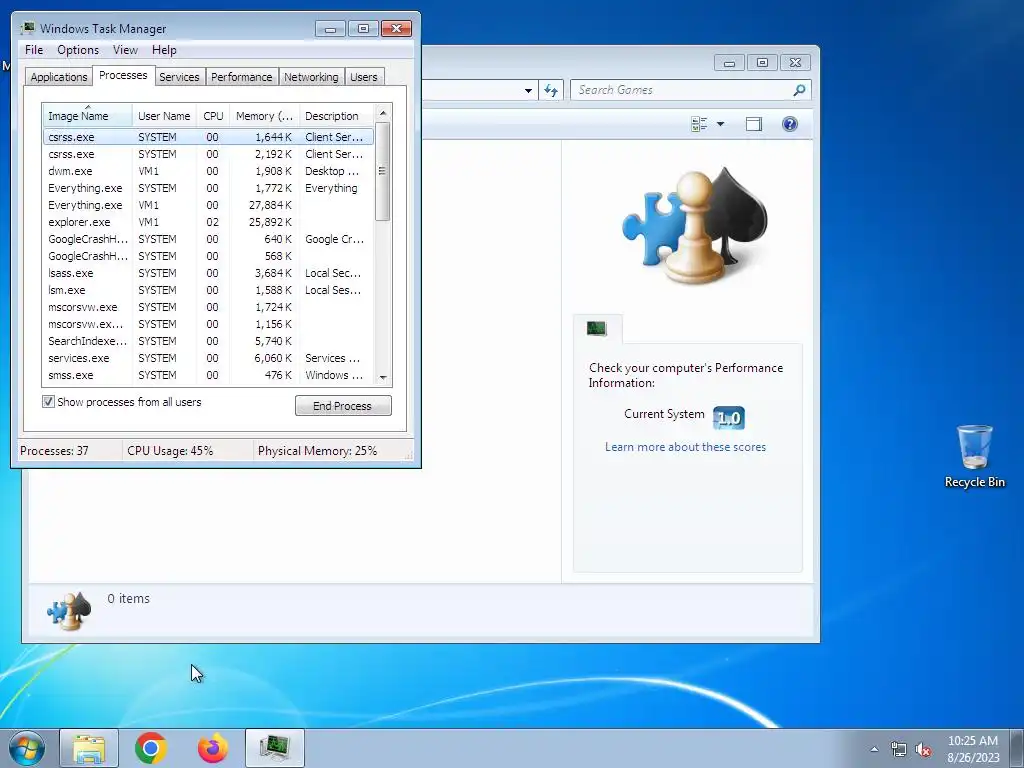Click the performance monitor tab icon in Games pane
Screen dimensions: 1024x768
[x=597, y=328]
